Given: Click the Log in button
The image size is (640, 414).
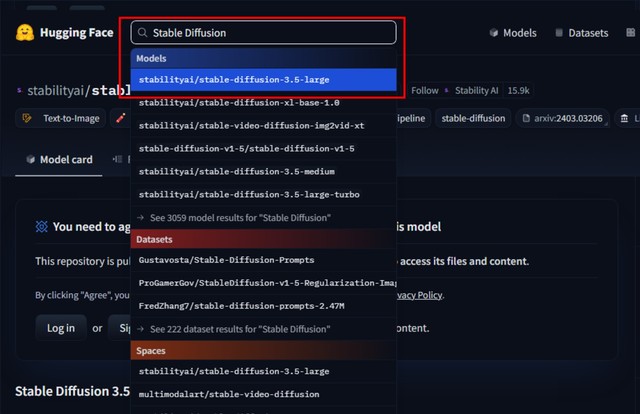Looking at the screenshot, I should point(61,328).
